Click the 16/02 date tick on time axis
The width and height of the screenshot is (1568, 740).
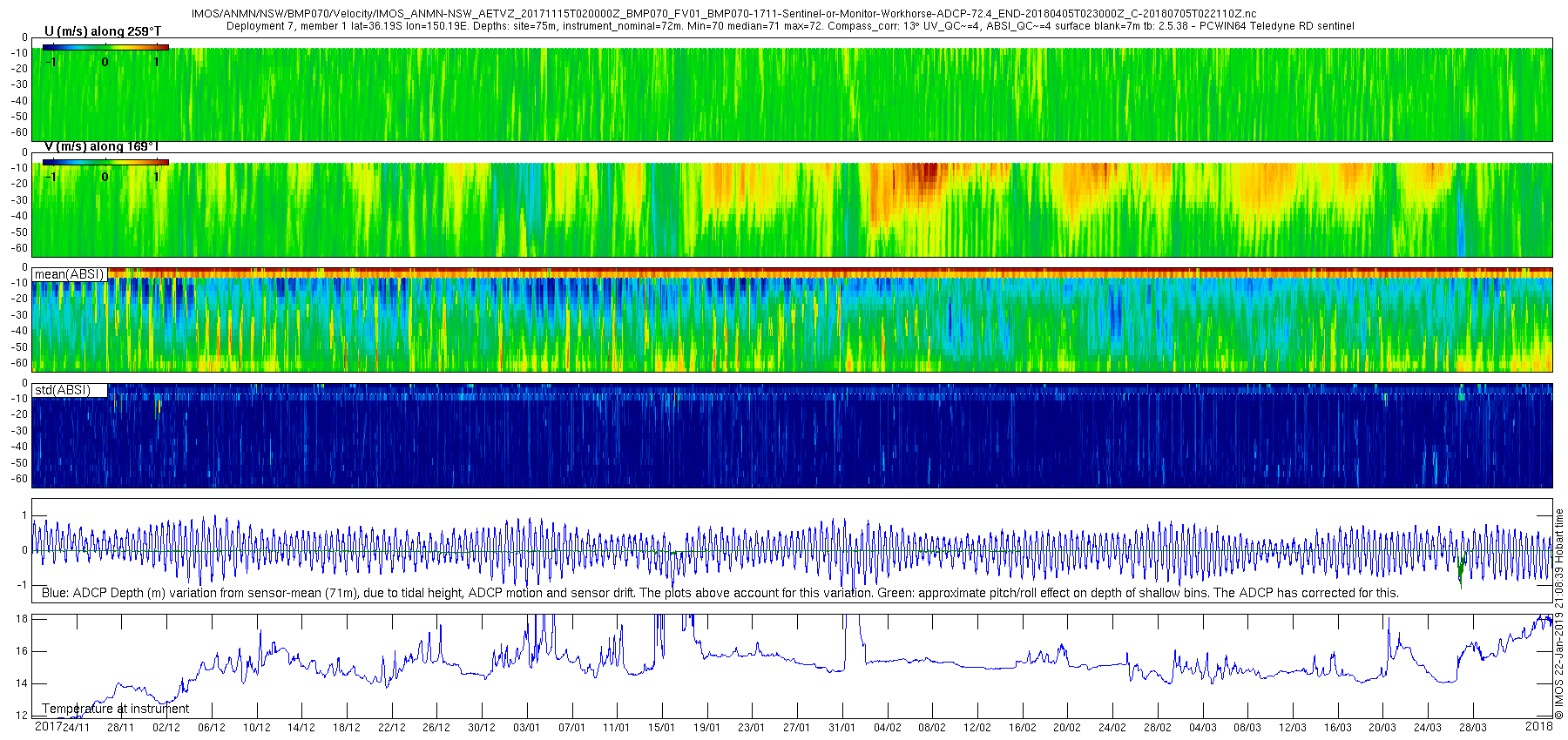1023,728
